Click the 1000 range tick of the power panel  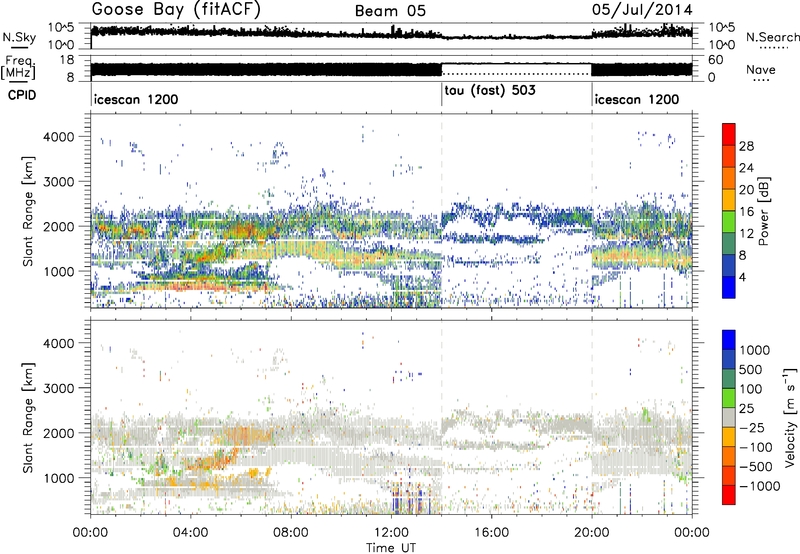tap(59, 271)
